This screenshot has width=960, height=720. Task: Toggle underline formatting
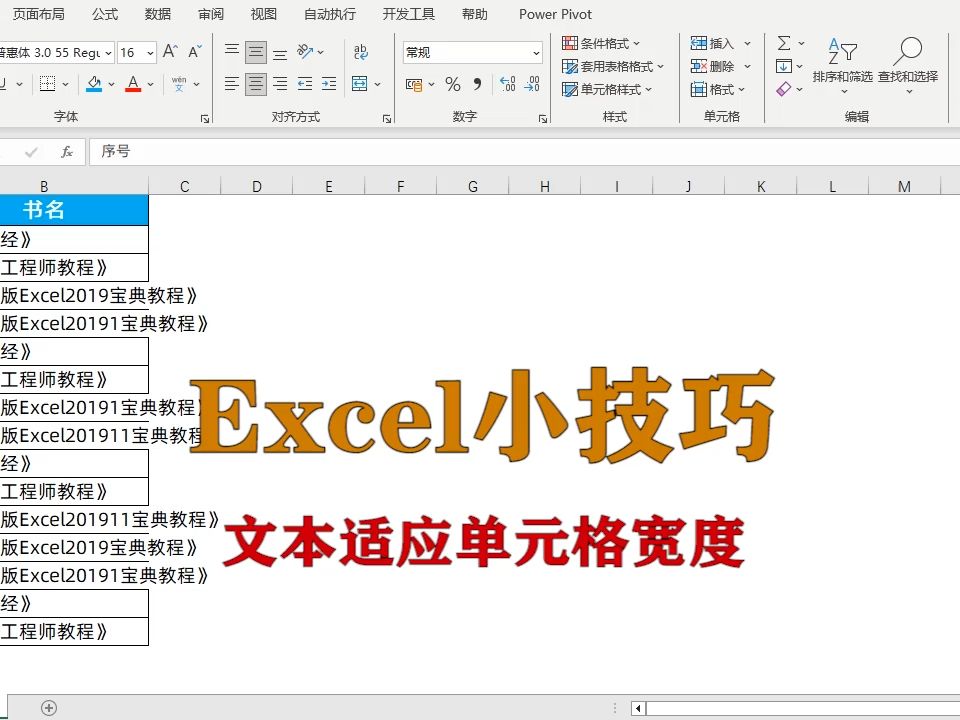[x=5, y=83]
